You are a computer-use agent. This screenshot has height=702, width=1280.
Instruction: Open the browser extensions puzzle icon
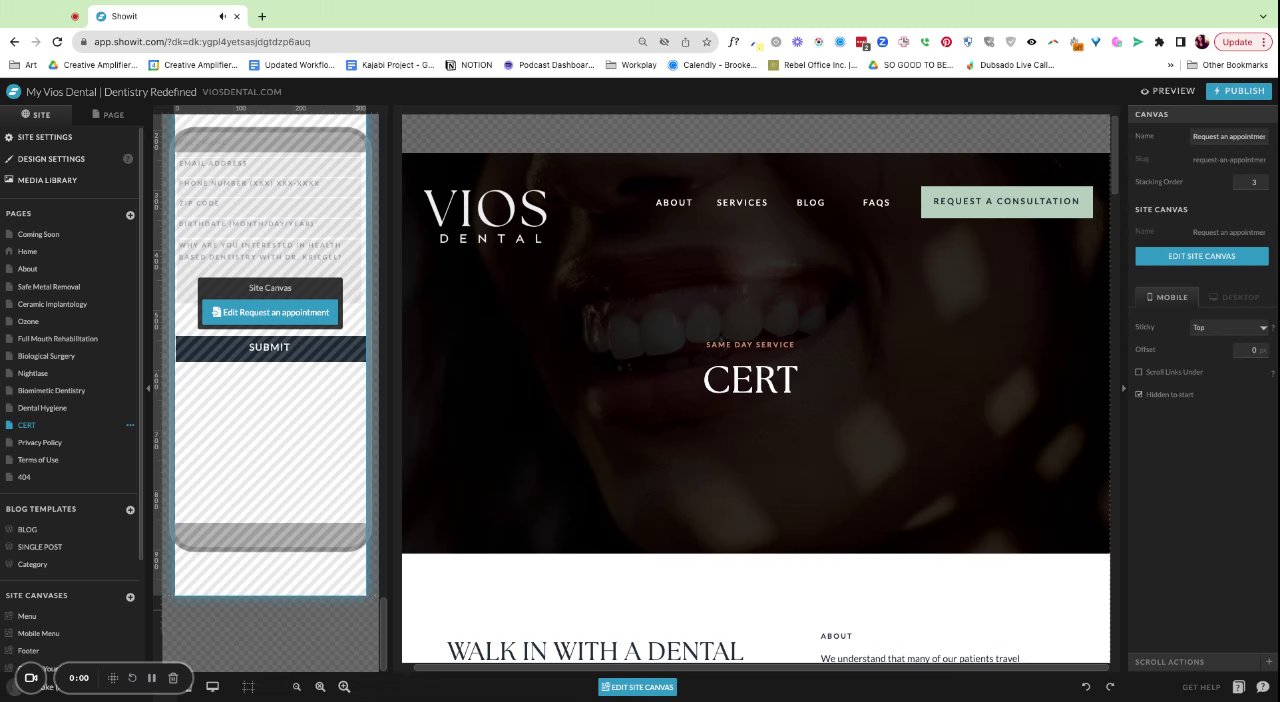[x=1159, y=42]
